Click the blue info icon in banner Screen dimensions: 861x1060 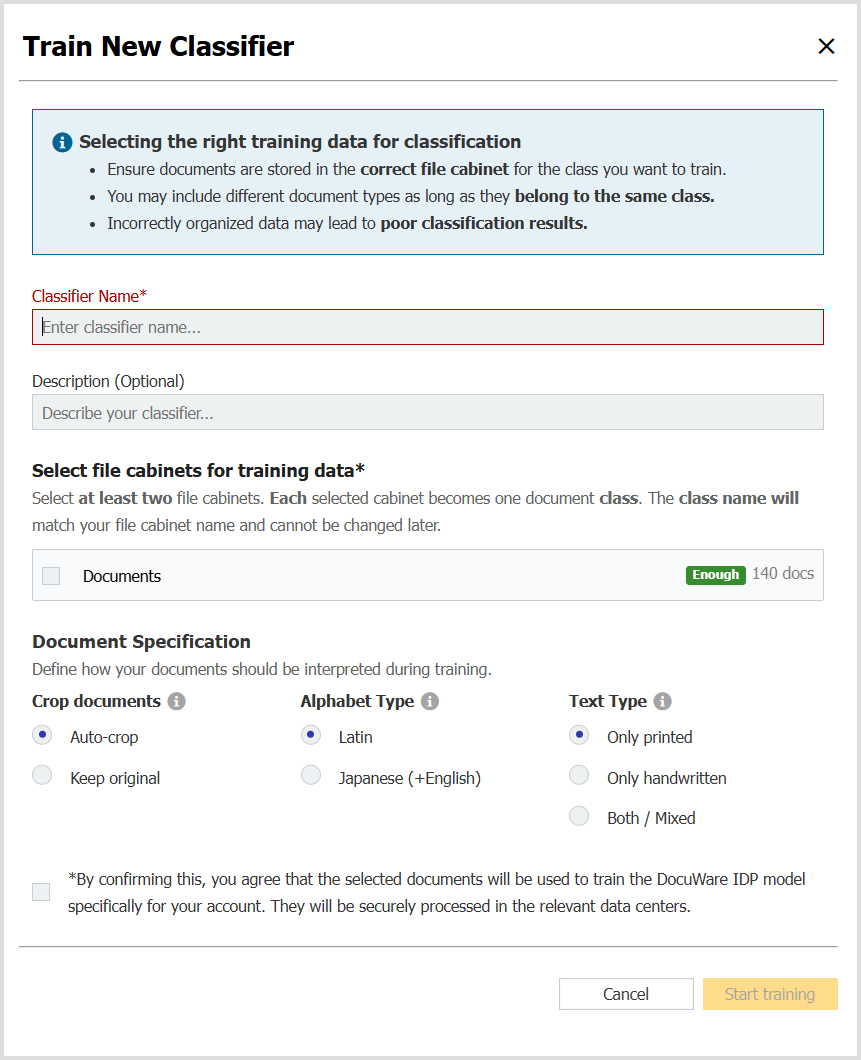coord(63,142)
